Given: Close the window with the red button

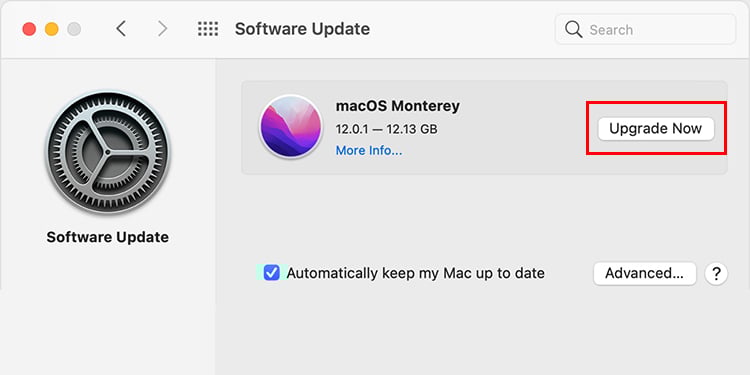Looking at the screenshot, I should pyautogui.click(x=29, y=29).
